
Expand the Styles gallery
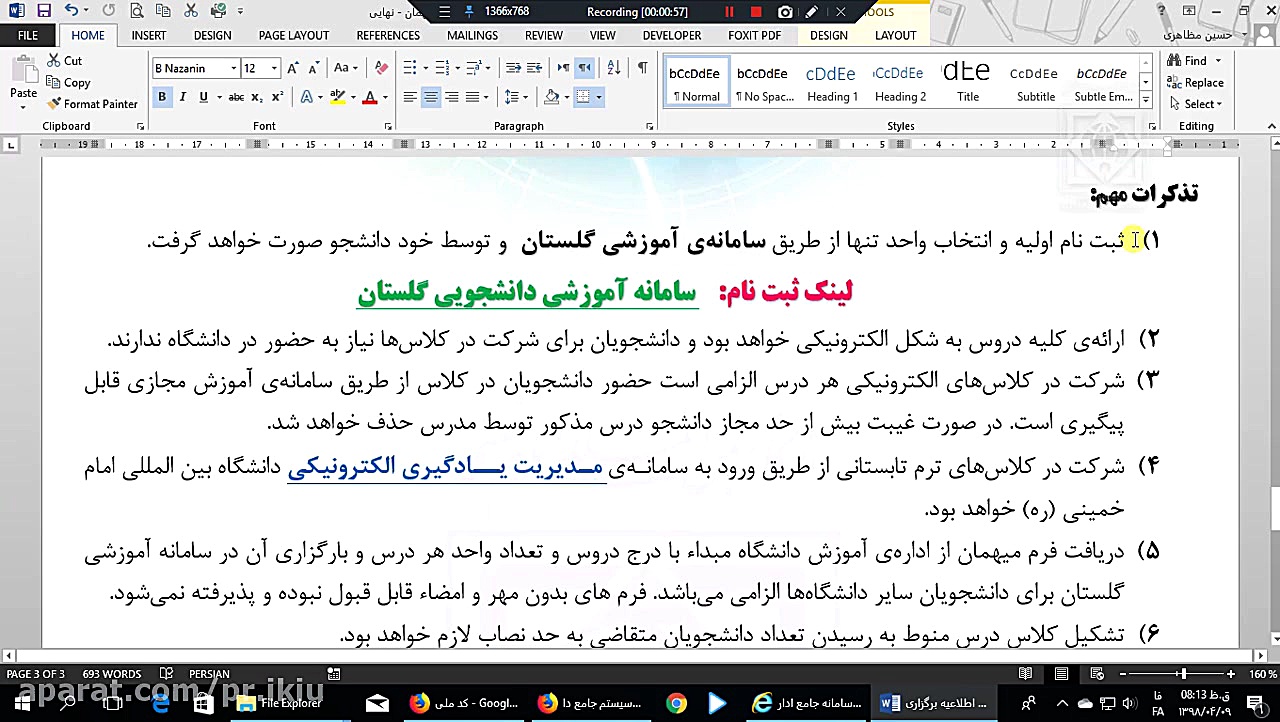1146,101
